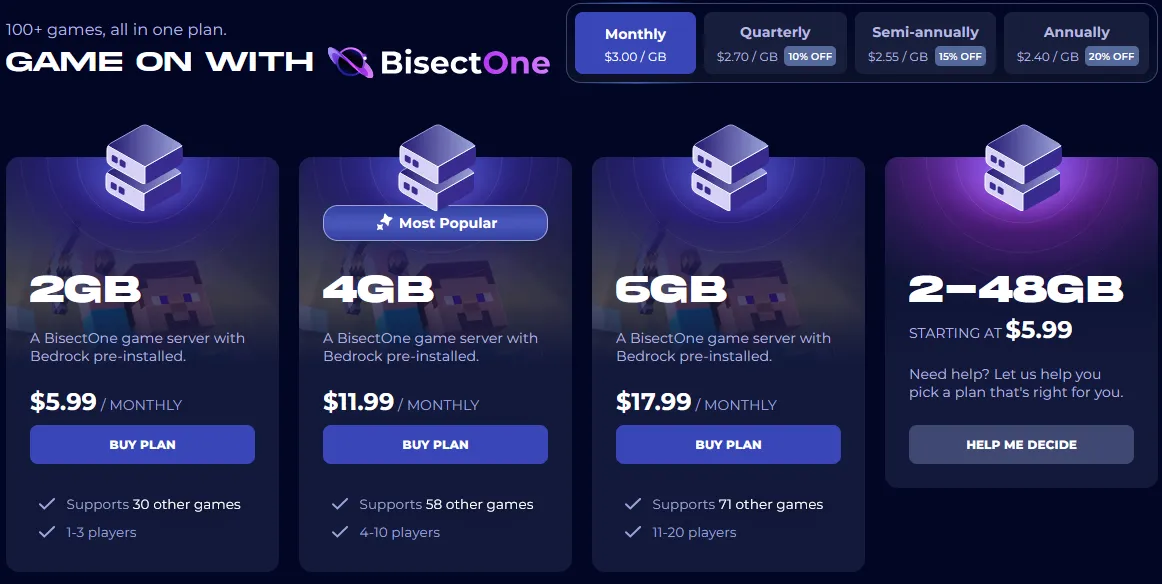Click the BisectOne planet logo icon
The image size is (1162, 584).
tap(350, 63)
